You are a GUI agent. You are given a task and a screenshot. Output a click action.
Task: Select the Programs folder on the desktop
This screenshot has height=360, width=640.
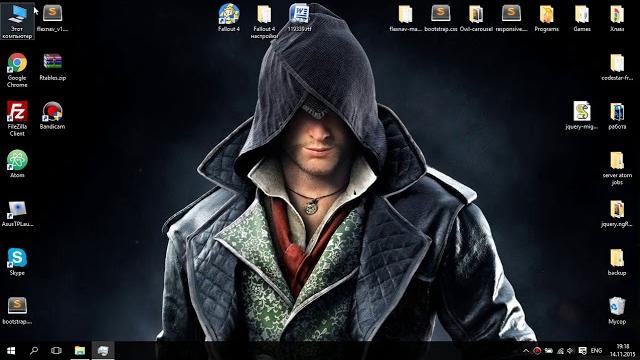[546, 18]
